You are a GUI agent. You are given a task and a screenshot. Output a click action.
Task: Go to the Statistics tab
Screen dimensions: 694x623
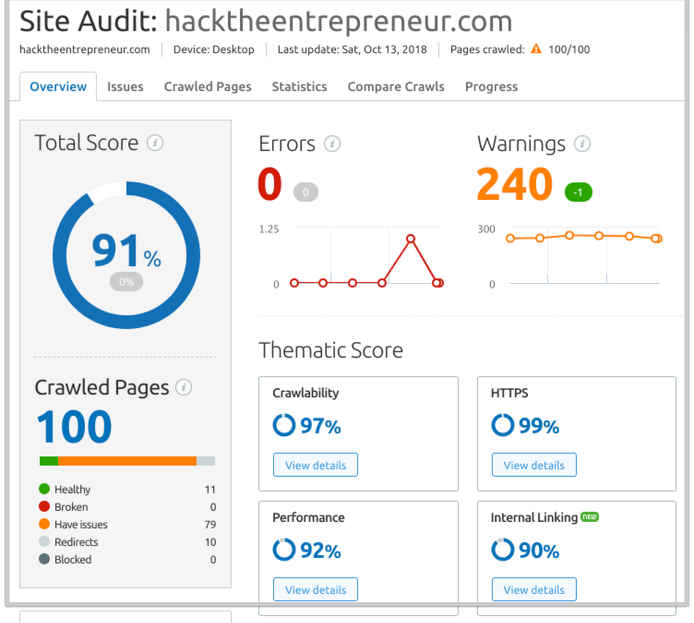[299, 87]
